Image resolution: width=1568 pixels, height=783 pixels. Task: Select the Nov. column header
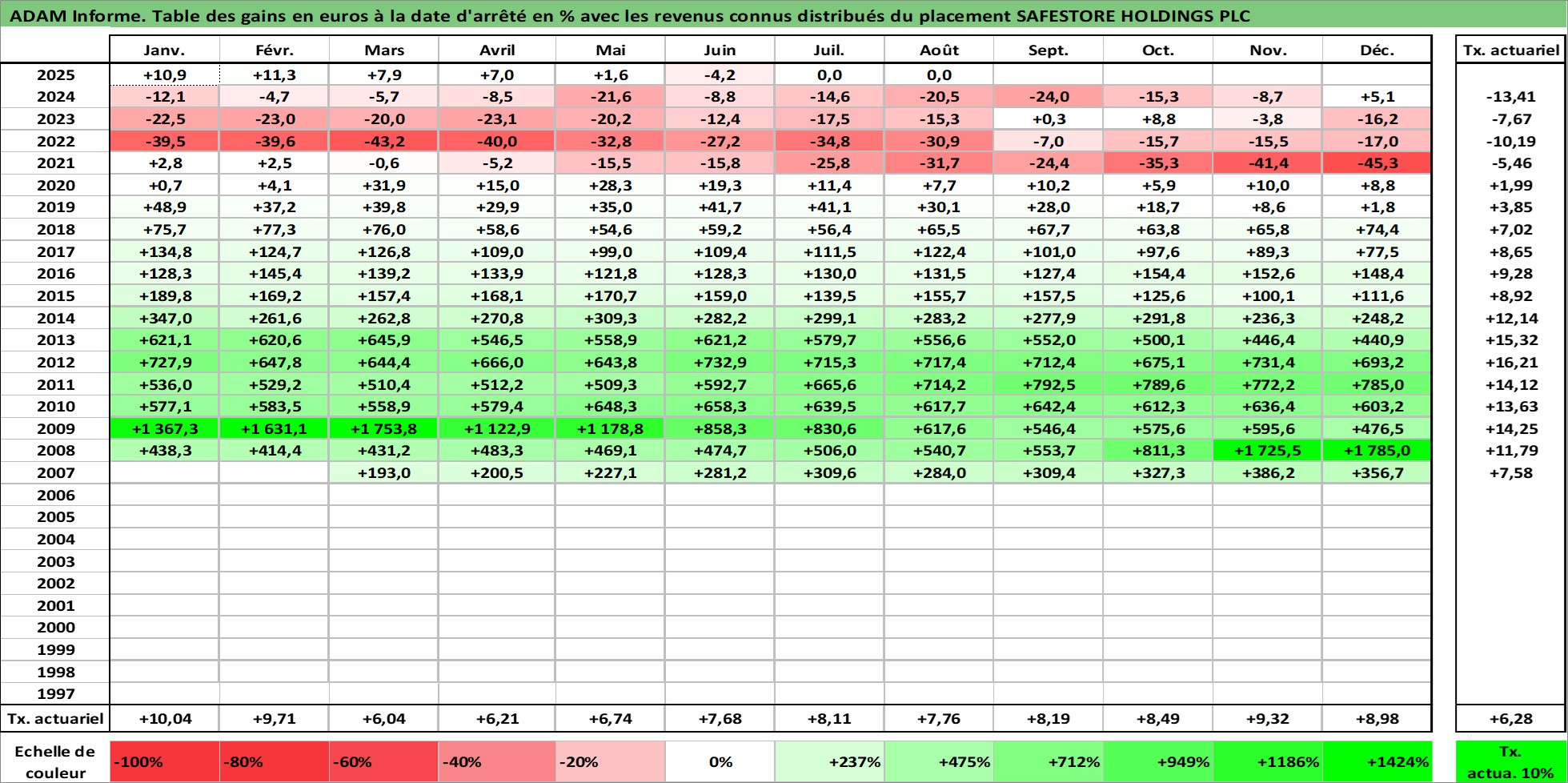click(x=1268, y=50)
